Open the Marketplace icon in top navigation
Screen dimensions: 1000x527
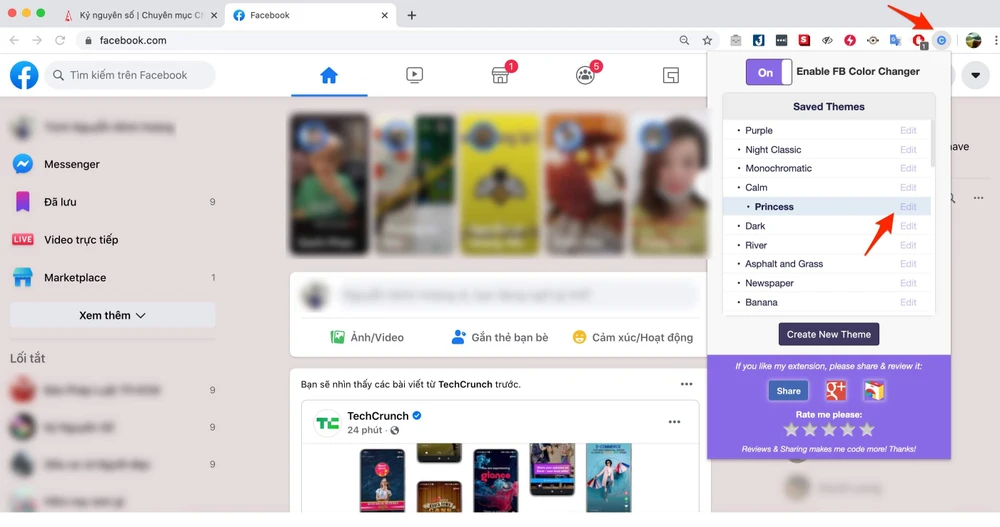coord(500,76)
